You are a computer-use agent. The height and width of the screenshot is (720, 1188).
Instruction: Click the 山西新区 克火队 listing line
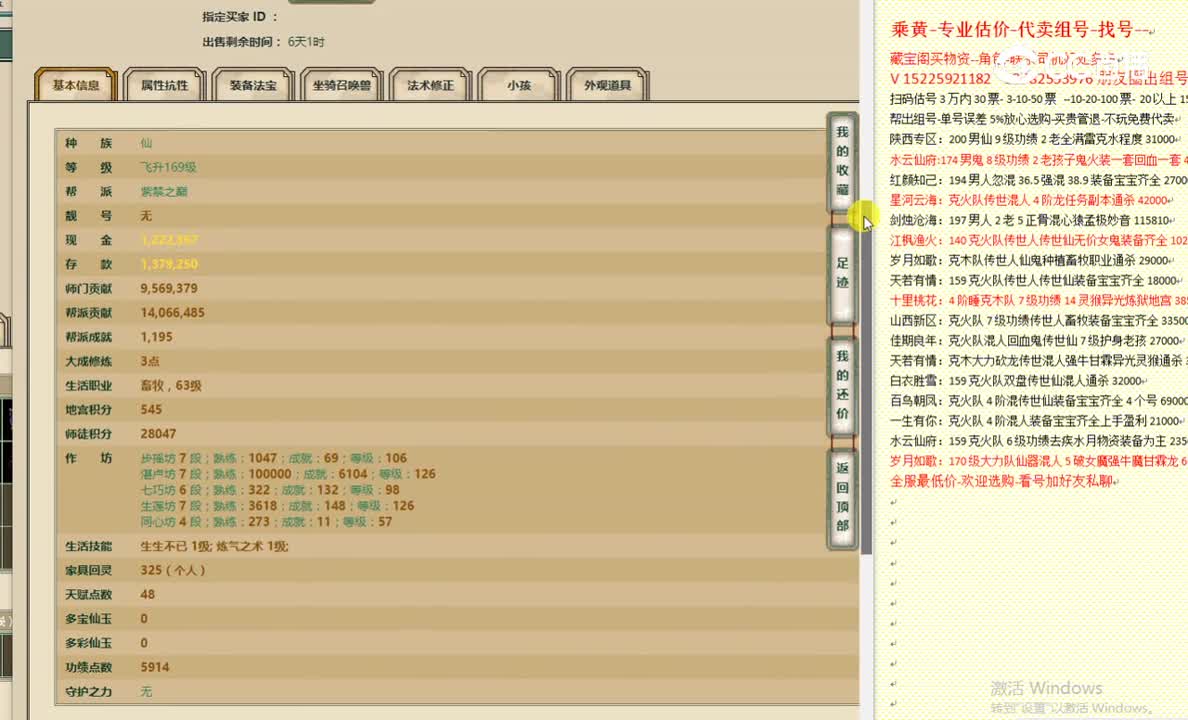click(x=1039, y=321)
